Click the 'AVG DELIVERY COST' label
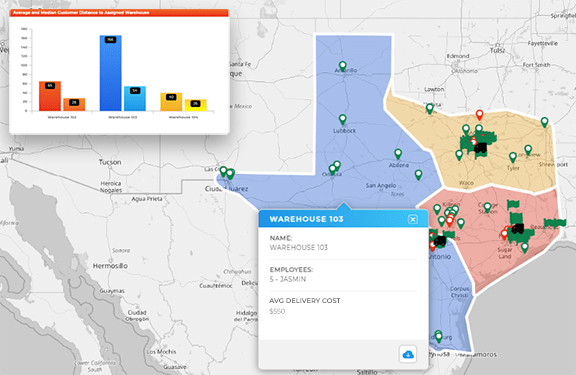Viewport: 576px width, 375px height. click(305, 300)
